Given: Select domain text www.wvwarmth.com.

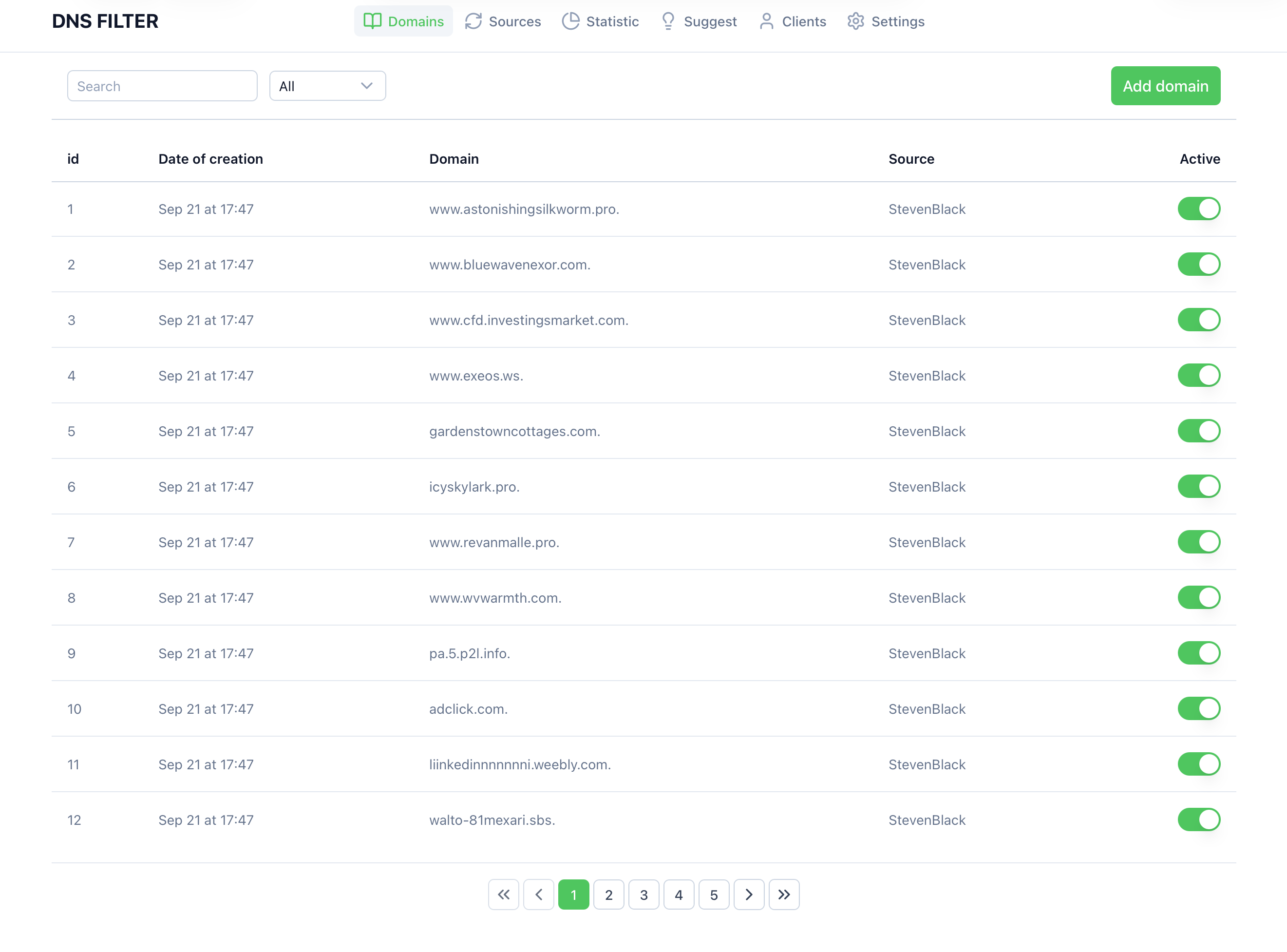Looking at the screenshot, I should coord(495,598).
